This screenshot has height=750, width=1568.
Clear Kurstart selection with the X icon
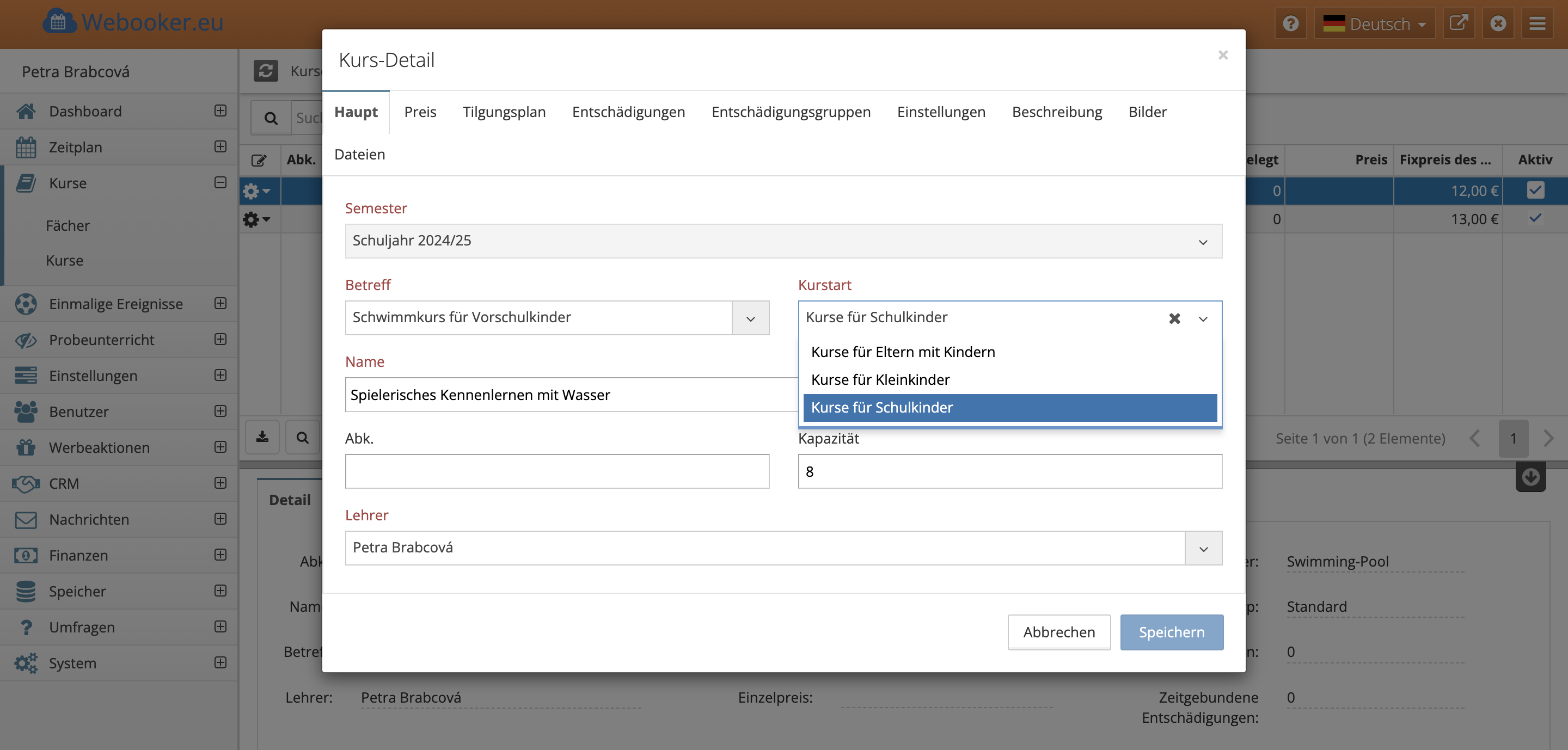(1174, 318)
